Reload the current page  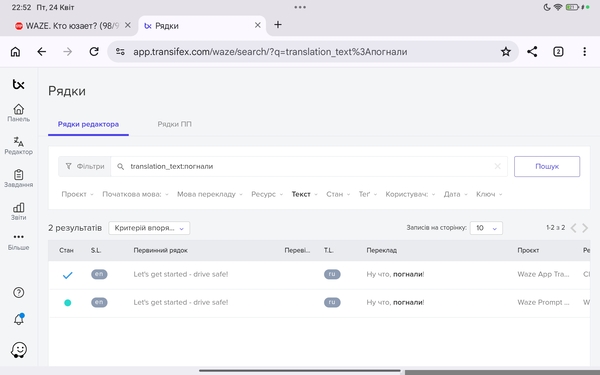pyautogui.click(x=94, y=52)
